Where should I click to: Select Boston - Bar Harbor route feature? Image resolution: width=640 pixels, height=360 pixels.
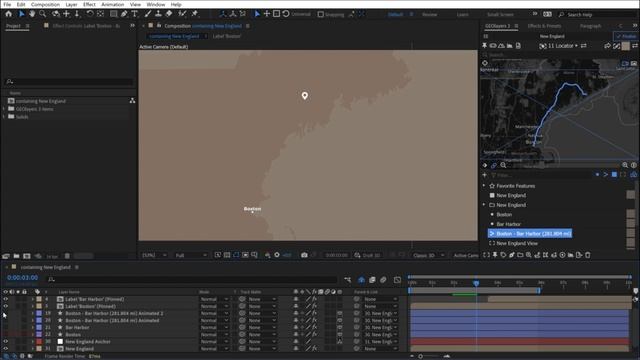point(530,233)
